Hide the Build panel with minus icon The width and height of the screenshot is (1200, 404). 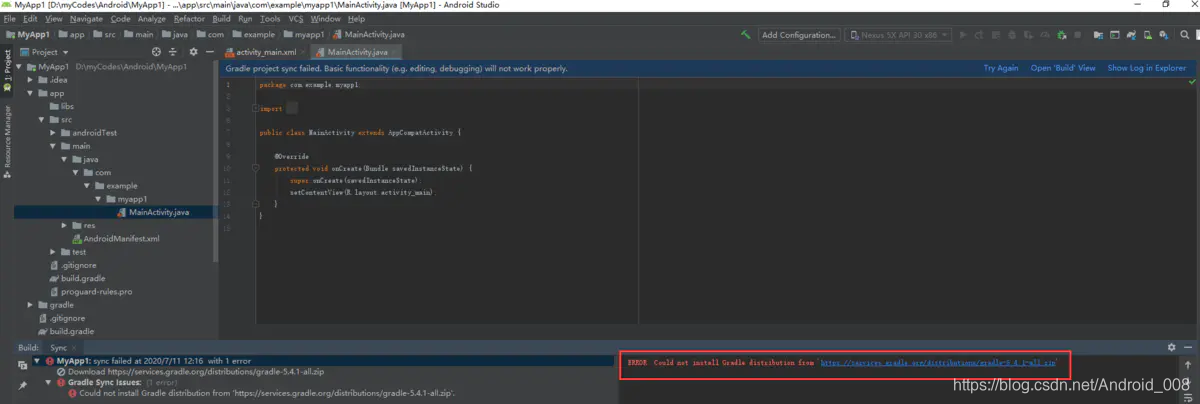pyautogui.click(x=1188, y=347)
